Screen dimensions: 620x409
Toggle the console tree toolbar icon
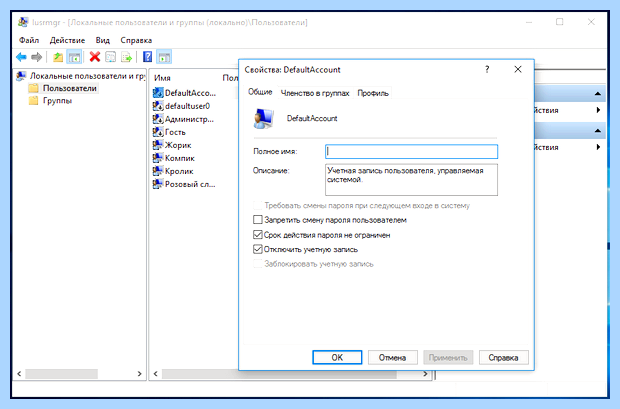(74, 57)
